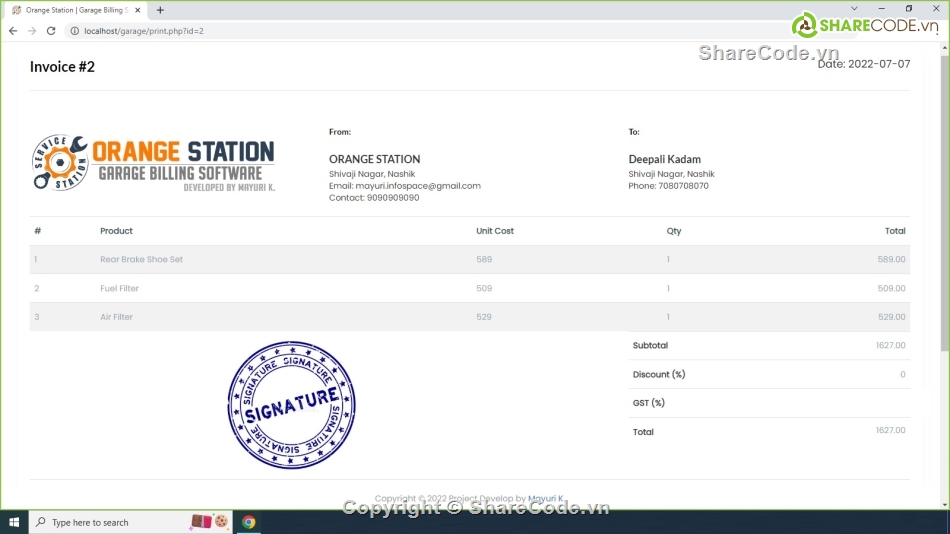Minimize the browser window

coord(882,8)
